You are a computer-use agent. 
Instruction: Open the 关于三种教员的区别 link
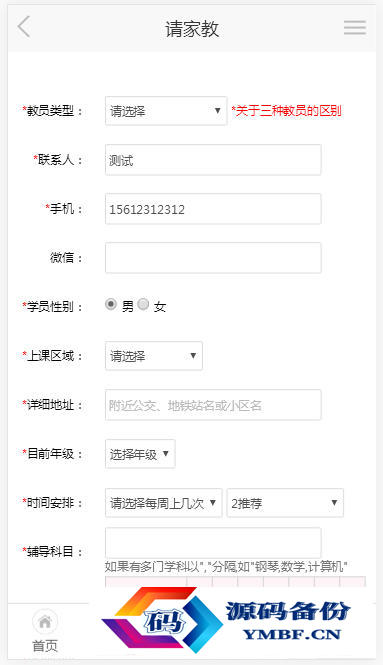(x=286, y=111)
